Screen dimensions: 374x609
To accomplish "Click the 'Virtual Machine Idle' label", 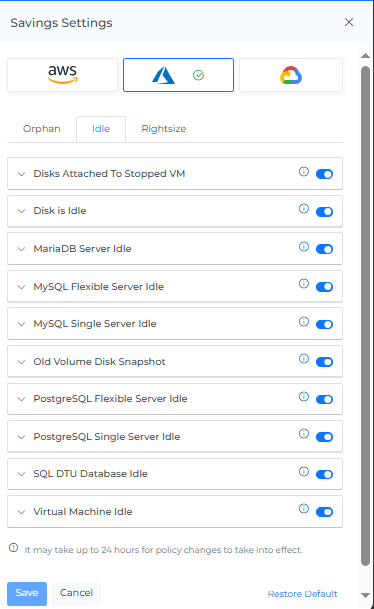I will [83, 512].
